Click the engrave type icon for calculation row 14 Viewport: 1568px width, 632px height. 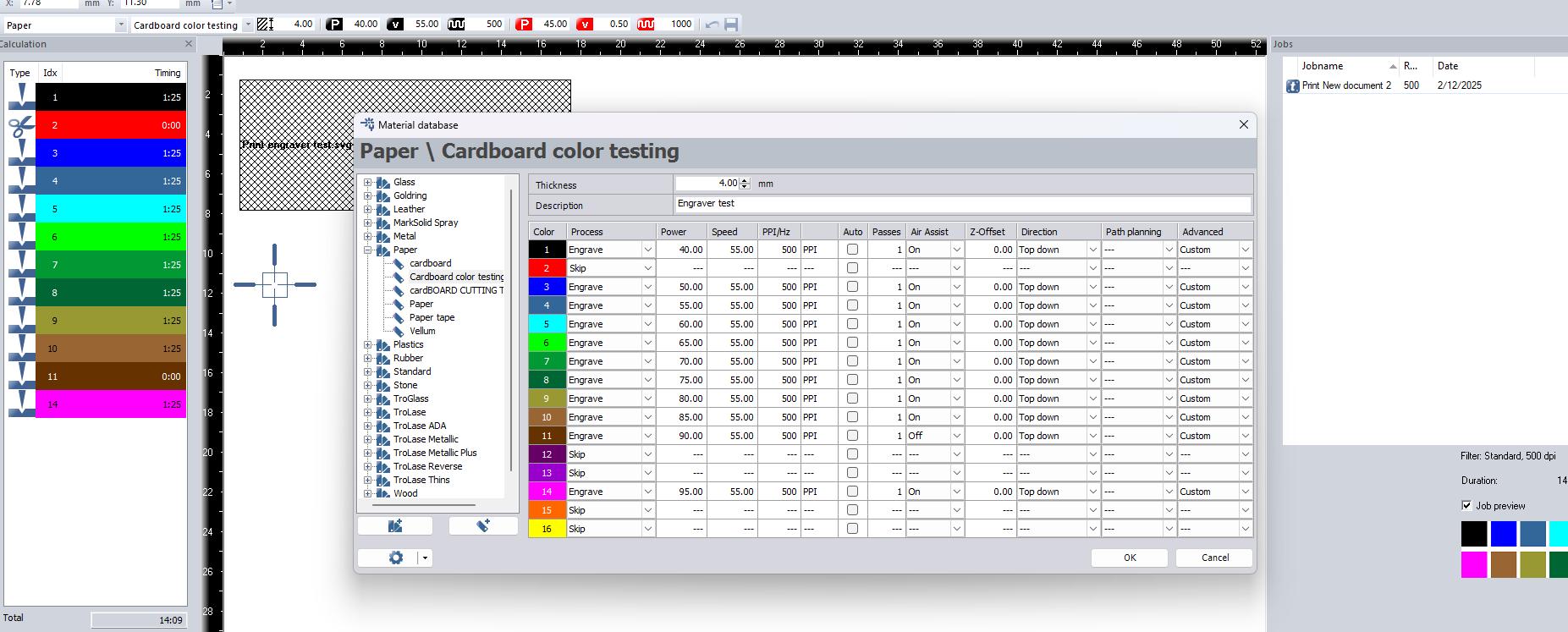click(21, 404)
